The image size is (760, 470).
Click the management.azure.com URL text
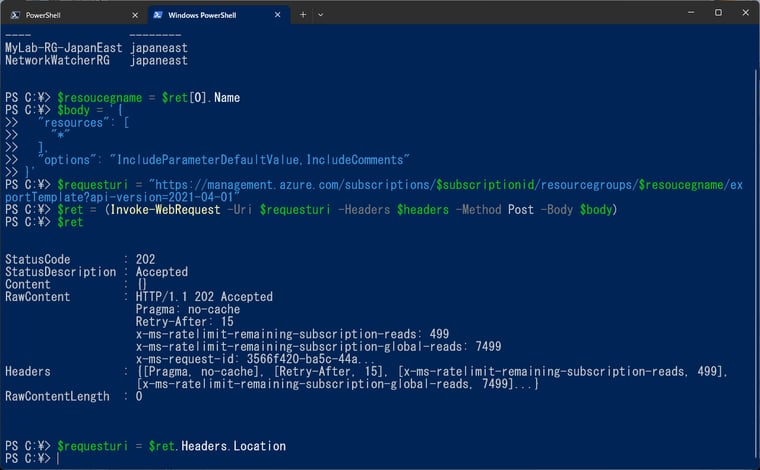(x=273, y=185)
